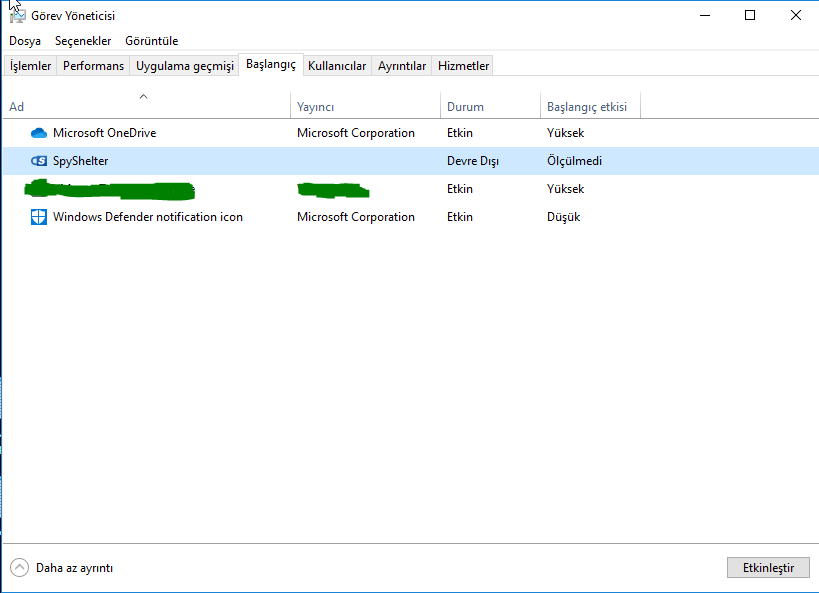Sort by the Ad column header
The image size is (819, 593).
(146, 104)
